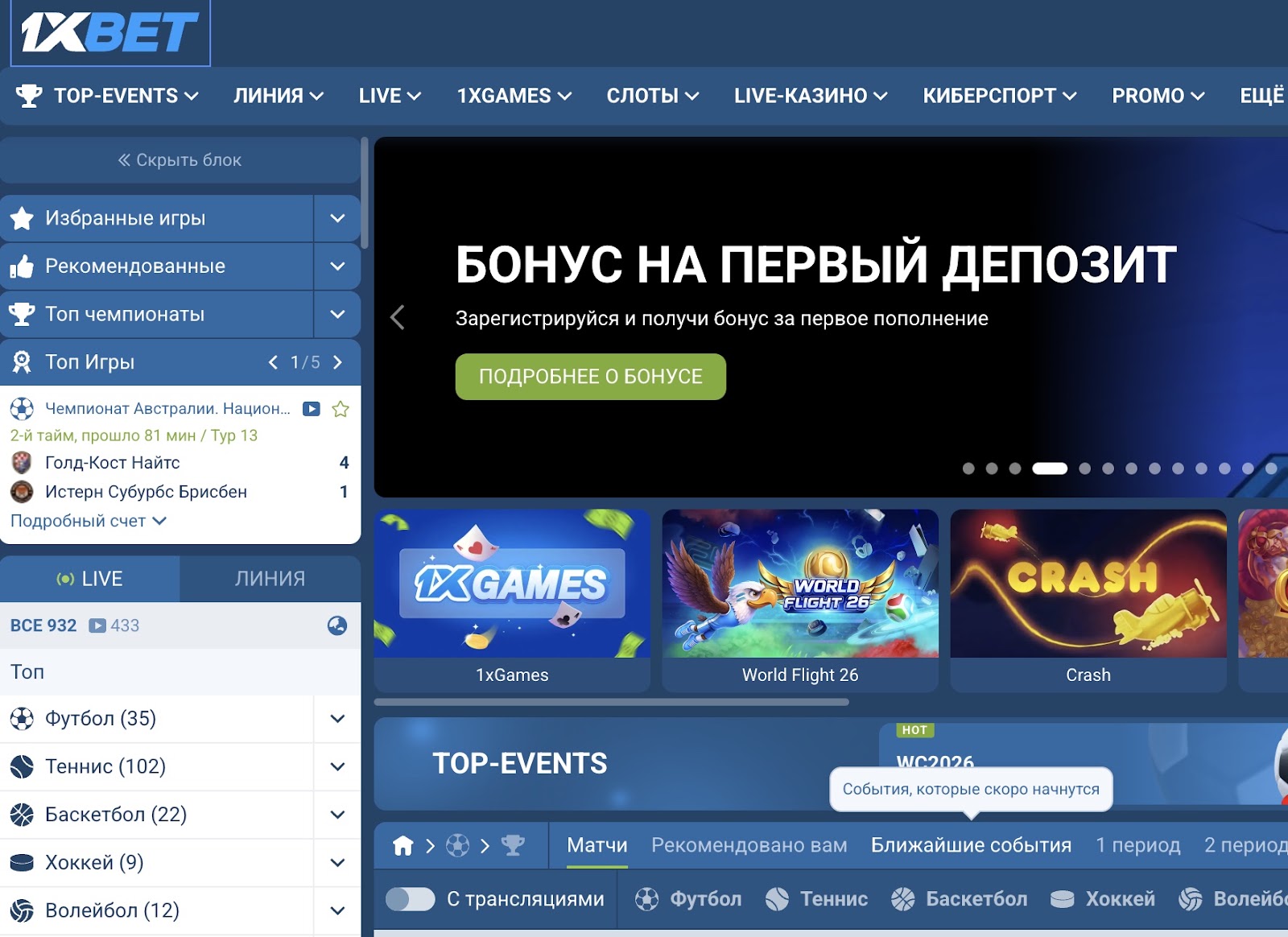Show previous Топ Игры match arrow
Viewport: 1288px width, 937px height.
(x=273, y=362)
